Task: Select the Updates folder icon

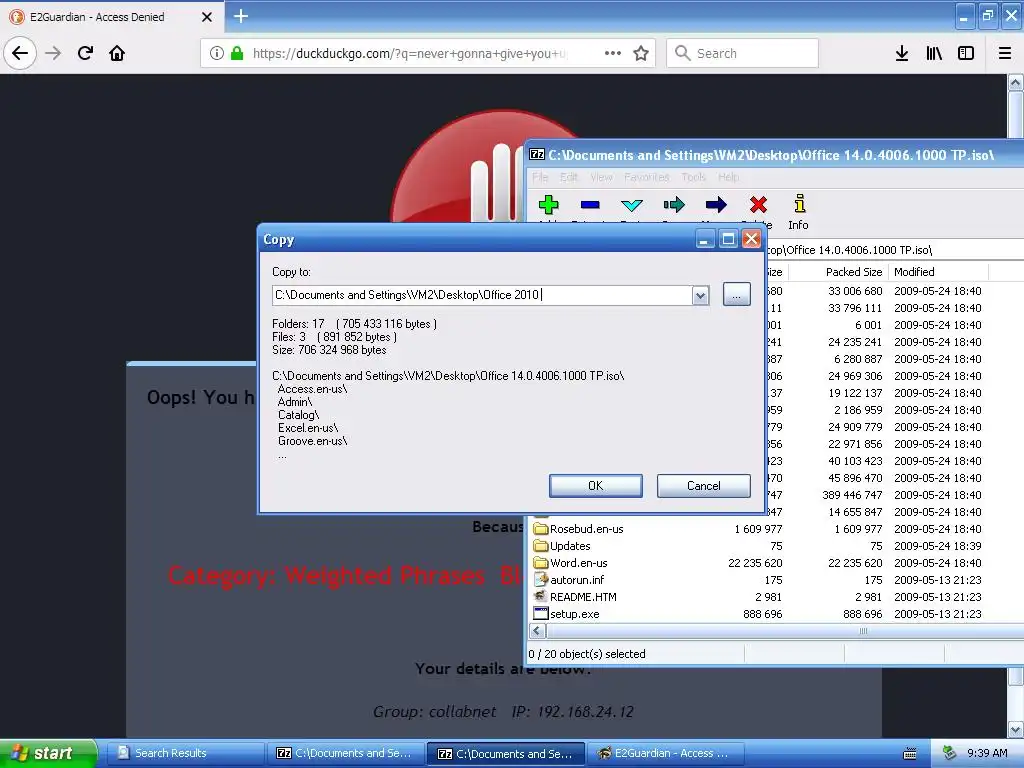Action: (x=541, y=545)
